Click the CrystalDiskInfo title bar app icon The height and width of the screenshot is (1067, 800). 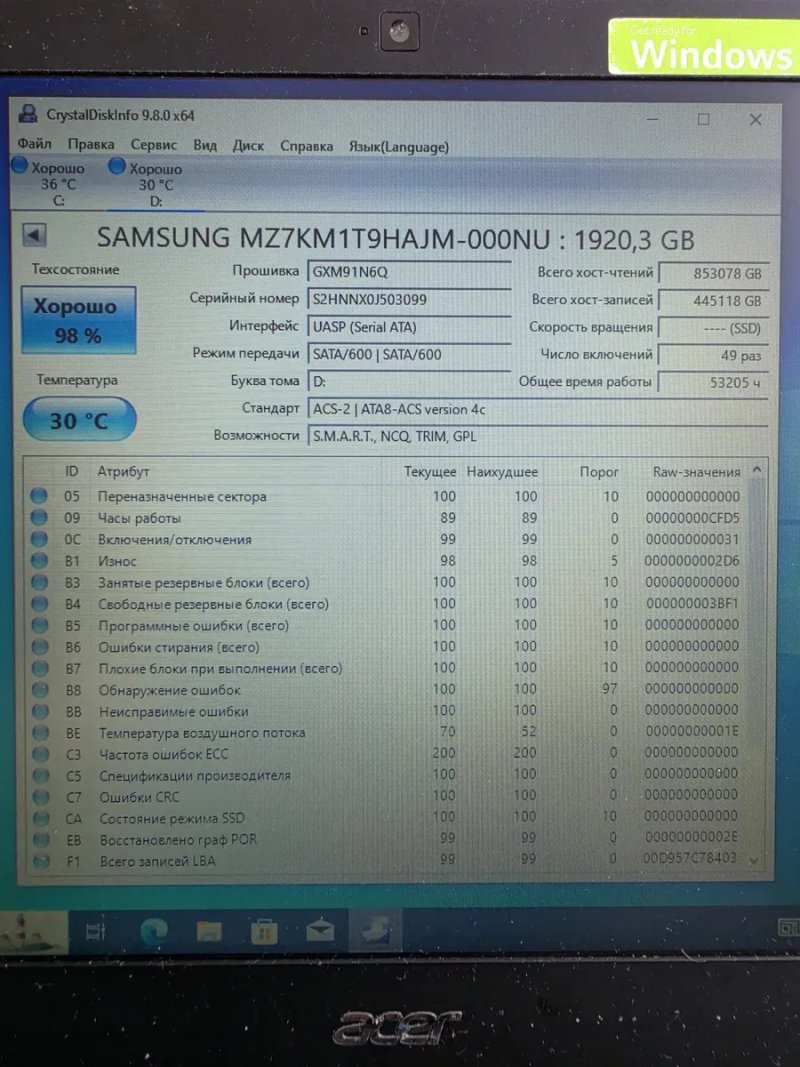pos(27,113)
